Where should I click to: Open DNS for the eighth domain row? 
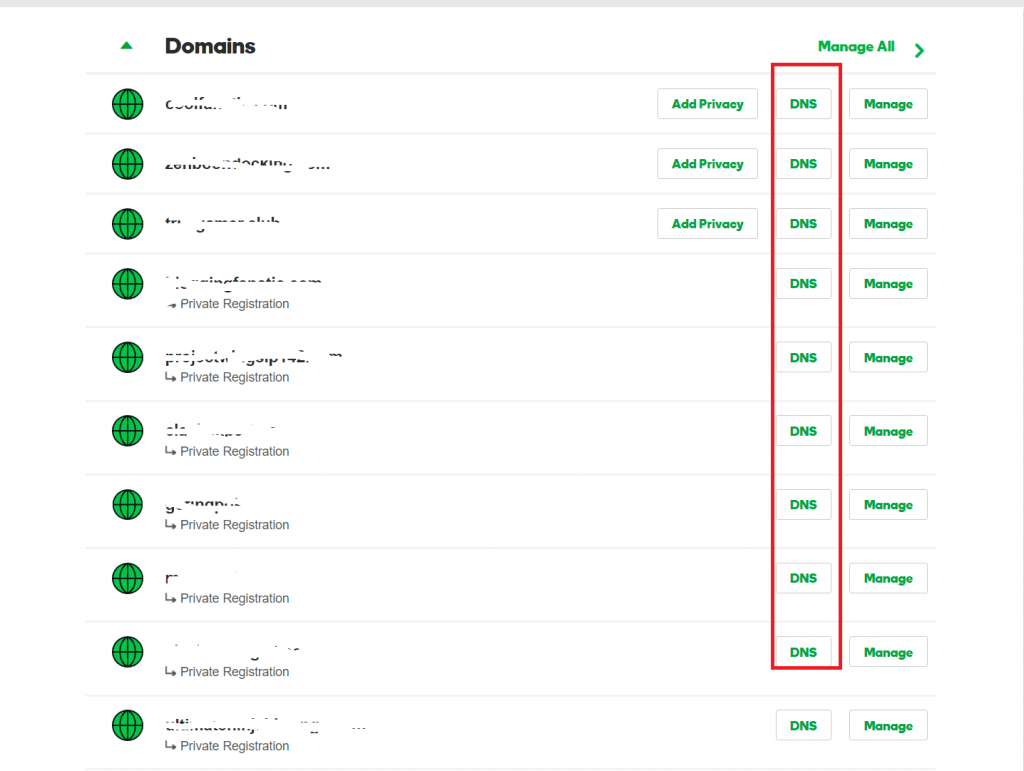pyautogui.click(x=803, y=578)
